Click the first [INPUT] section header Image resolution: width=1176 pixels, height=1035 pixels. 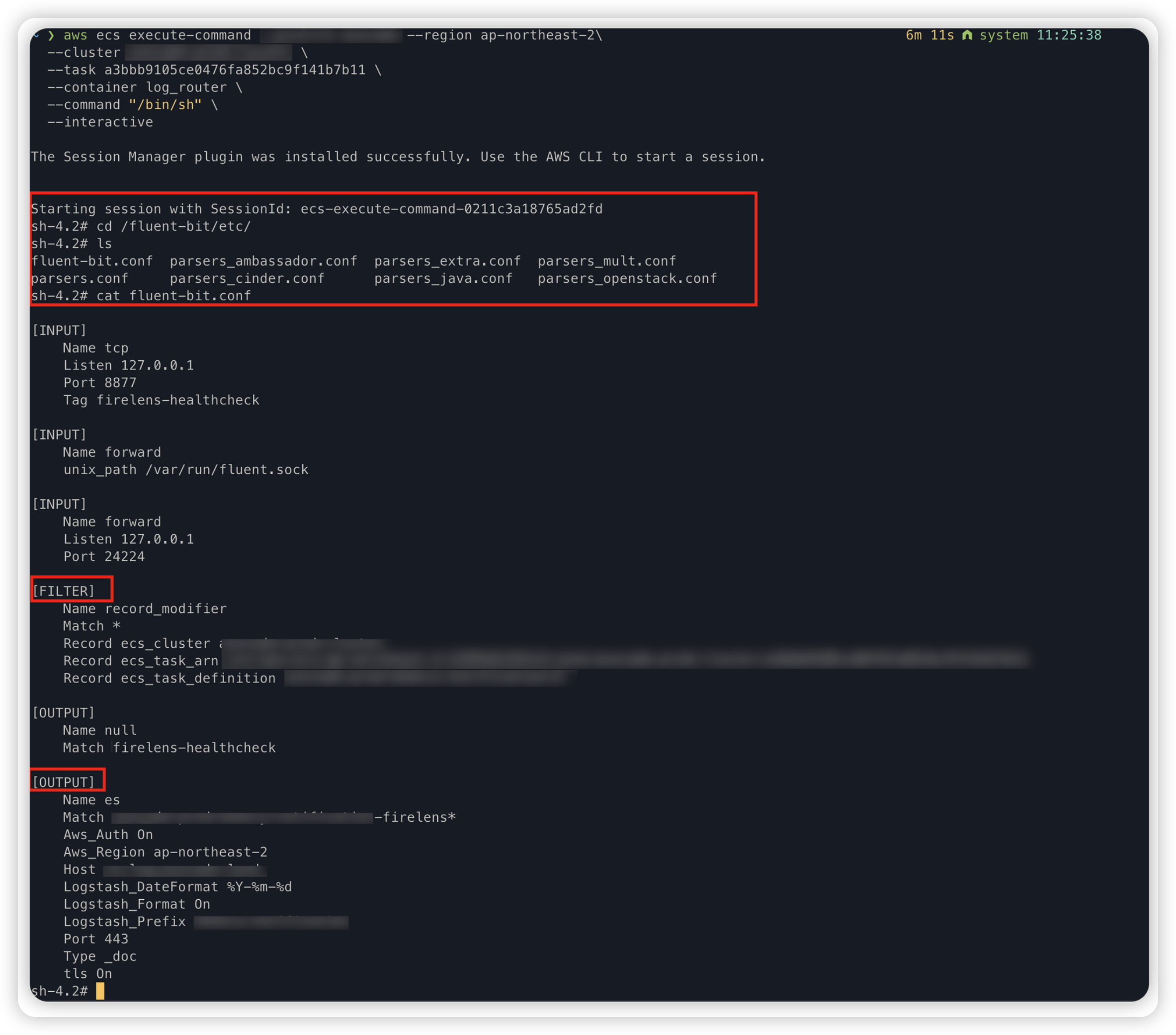click(x=59, y=330)
